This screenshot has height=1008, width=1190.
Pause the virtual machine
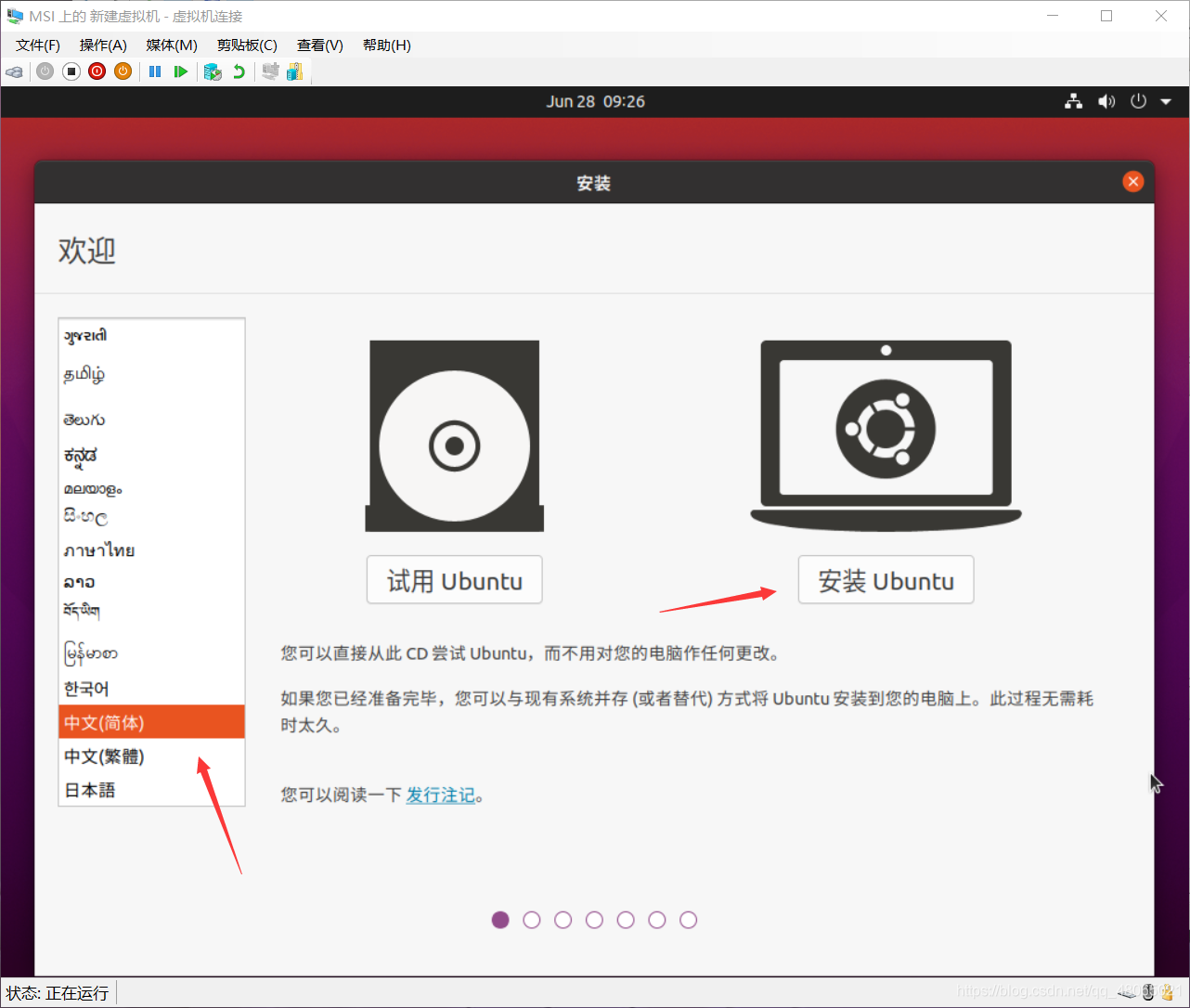pos(155,71)
